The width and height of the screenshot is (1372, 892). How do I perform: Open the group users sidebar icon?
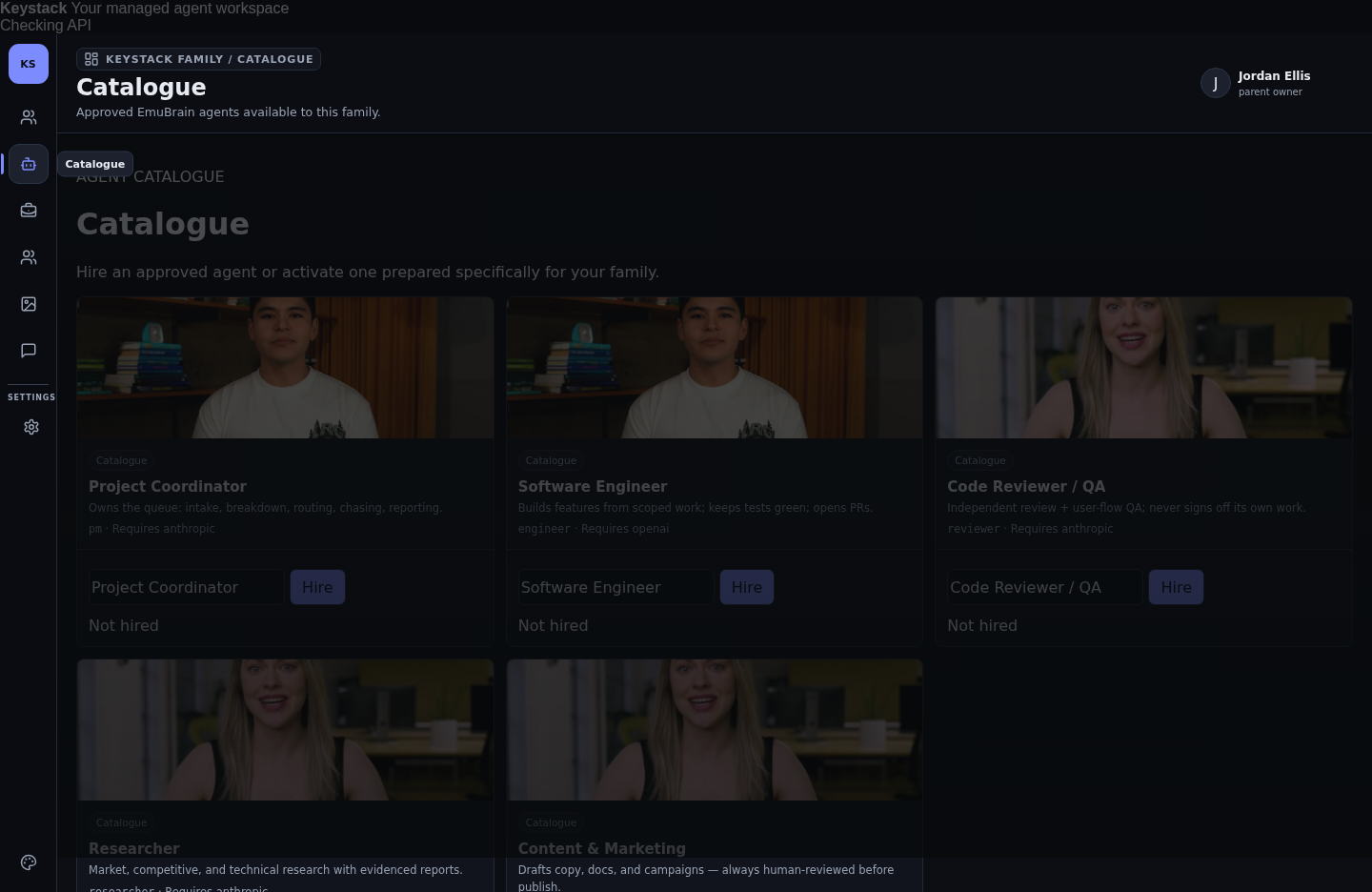pos(29,257)
